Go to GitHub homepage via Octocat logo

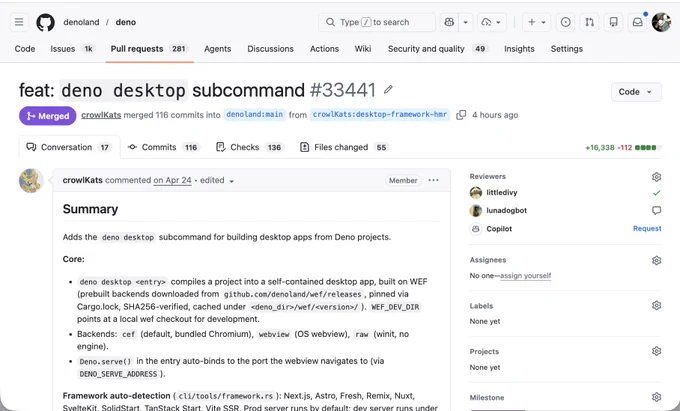(46, 22)
